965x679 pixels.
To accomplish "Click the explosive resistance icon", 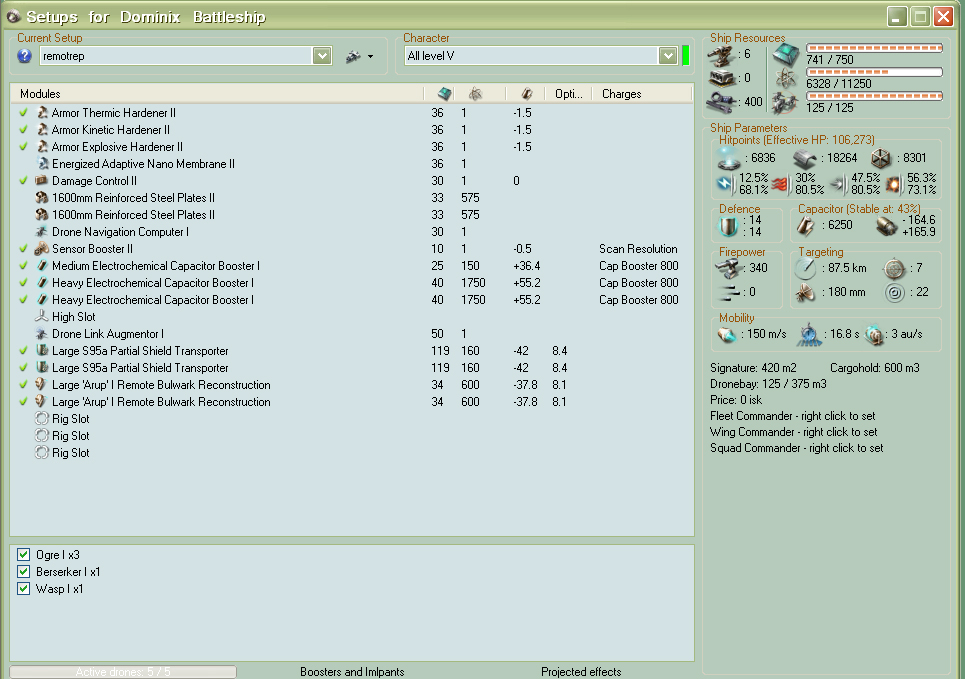I will 894,184.
